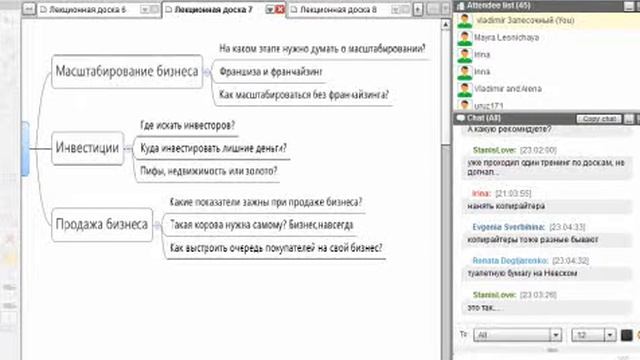Add a new whiteboard tab with plus button
The height and width of the screenshot is (360, 640).
[418, 9]
